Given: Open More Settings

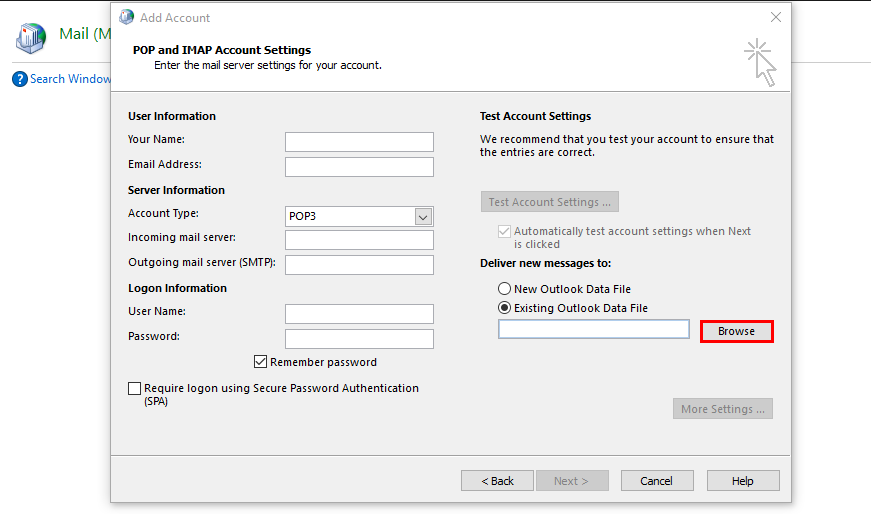Looking at the screenshot, I should coord(723,409).
